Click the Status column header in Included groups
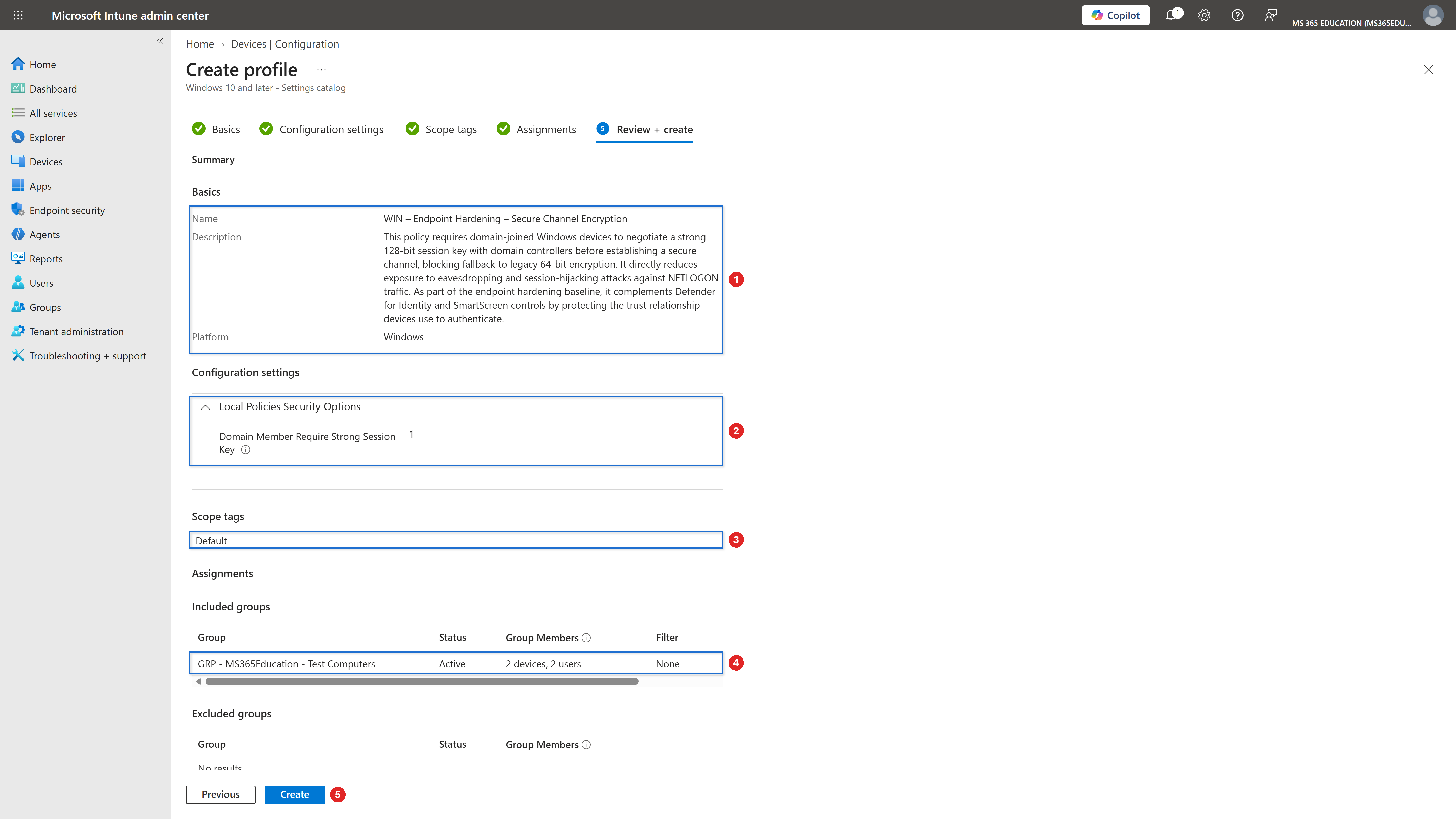 453,637
